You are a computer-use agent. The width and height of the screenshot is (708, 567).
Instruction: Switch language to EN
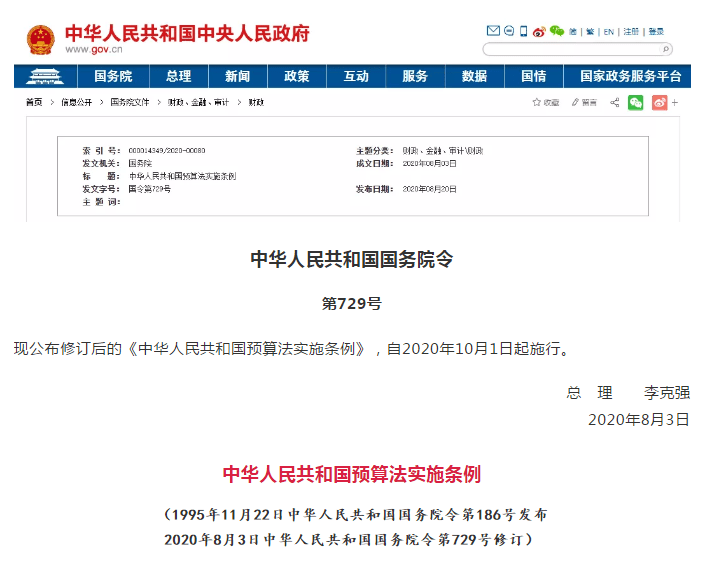coord(609,32)
